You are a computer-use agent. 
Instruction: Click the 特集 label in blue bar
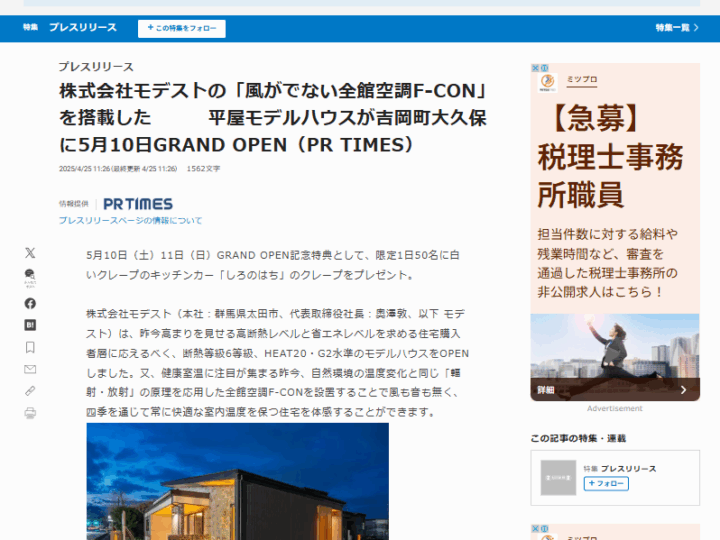(x=30, y=28)
